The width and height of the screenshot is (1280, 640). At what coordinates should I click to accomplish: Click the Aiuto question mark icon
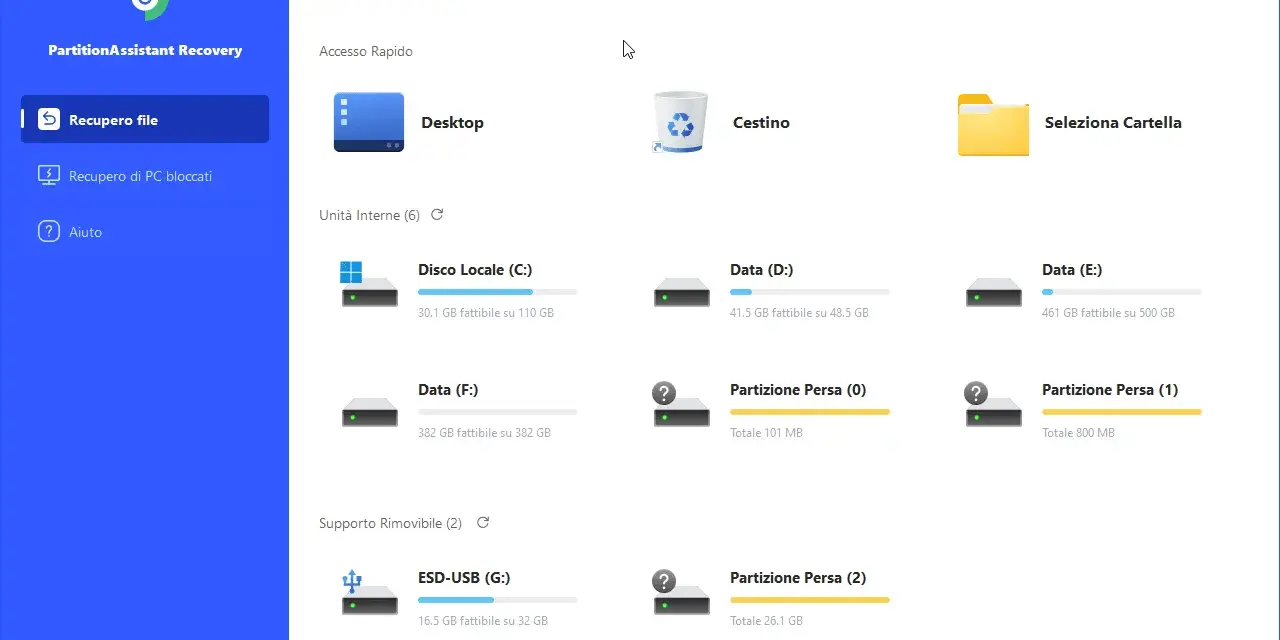49,231
